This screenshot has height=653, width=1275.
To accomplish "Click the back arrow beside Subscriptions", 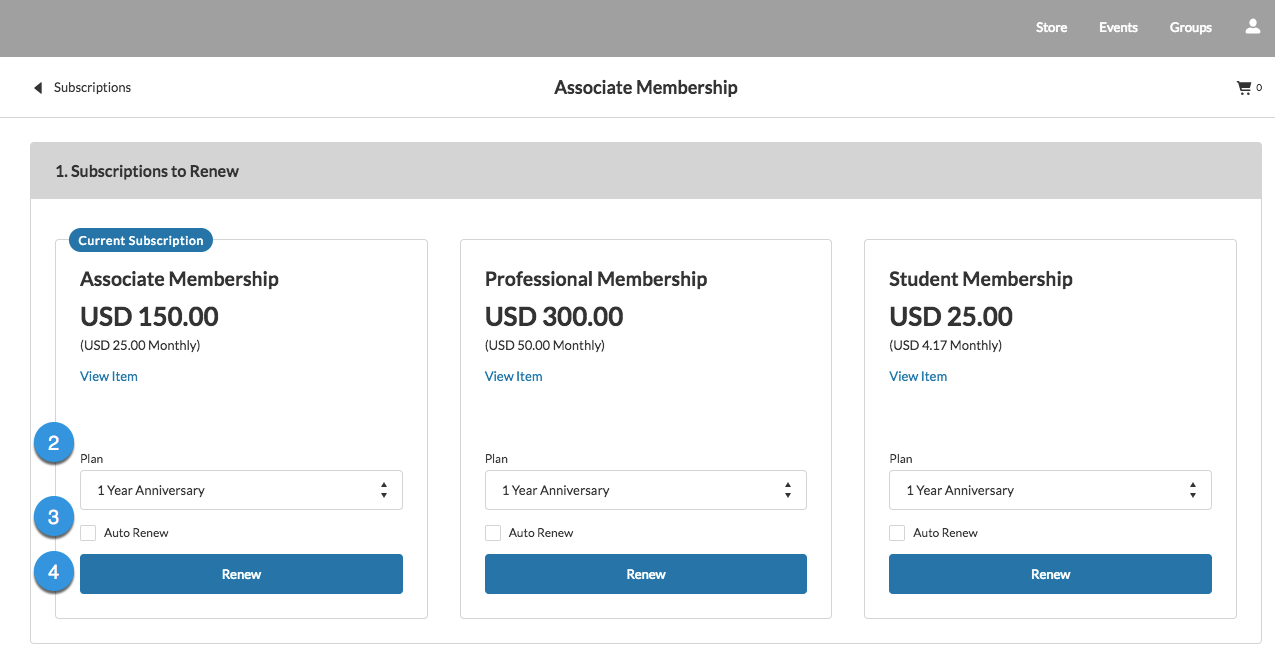I will tap(38, 87).
